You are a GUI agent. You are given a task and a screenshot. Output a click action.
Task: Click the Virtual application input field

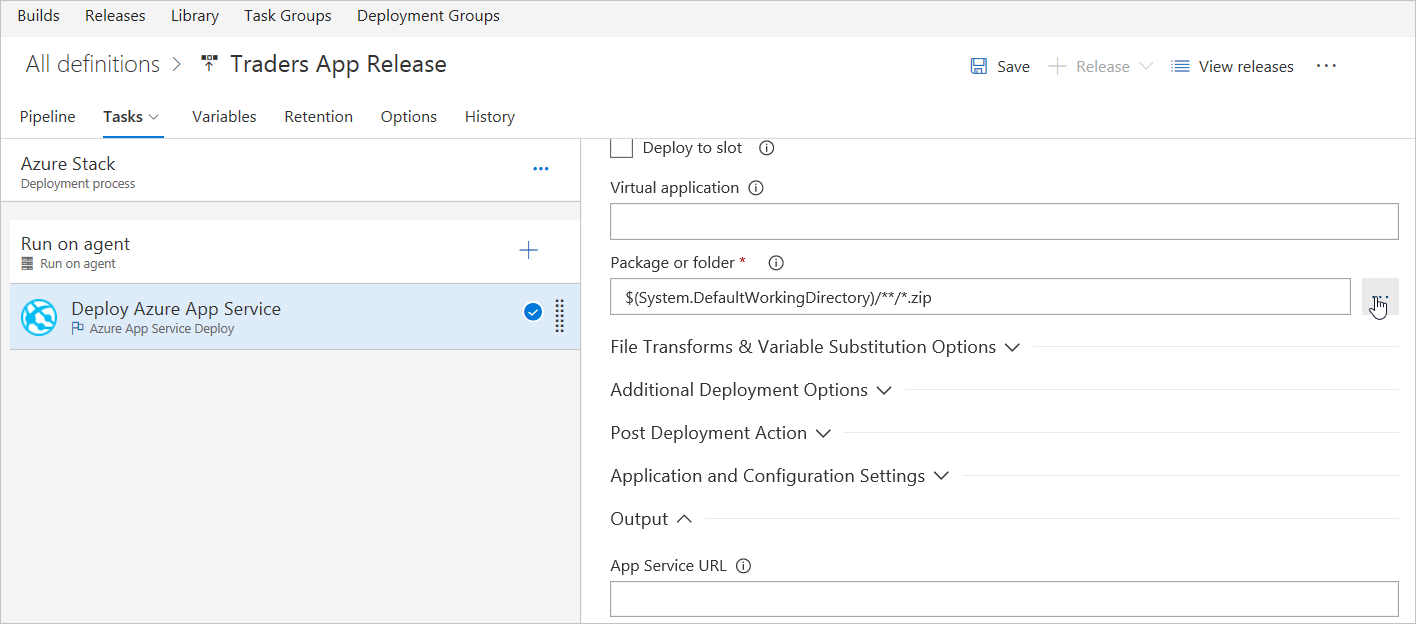(1004, 221)
